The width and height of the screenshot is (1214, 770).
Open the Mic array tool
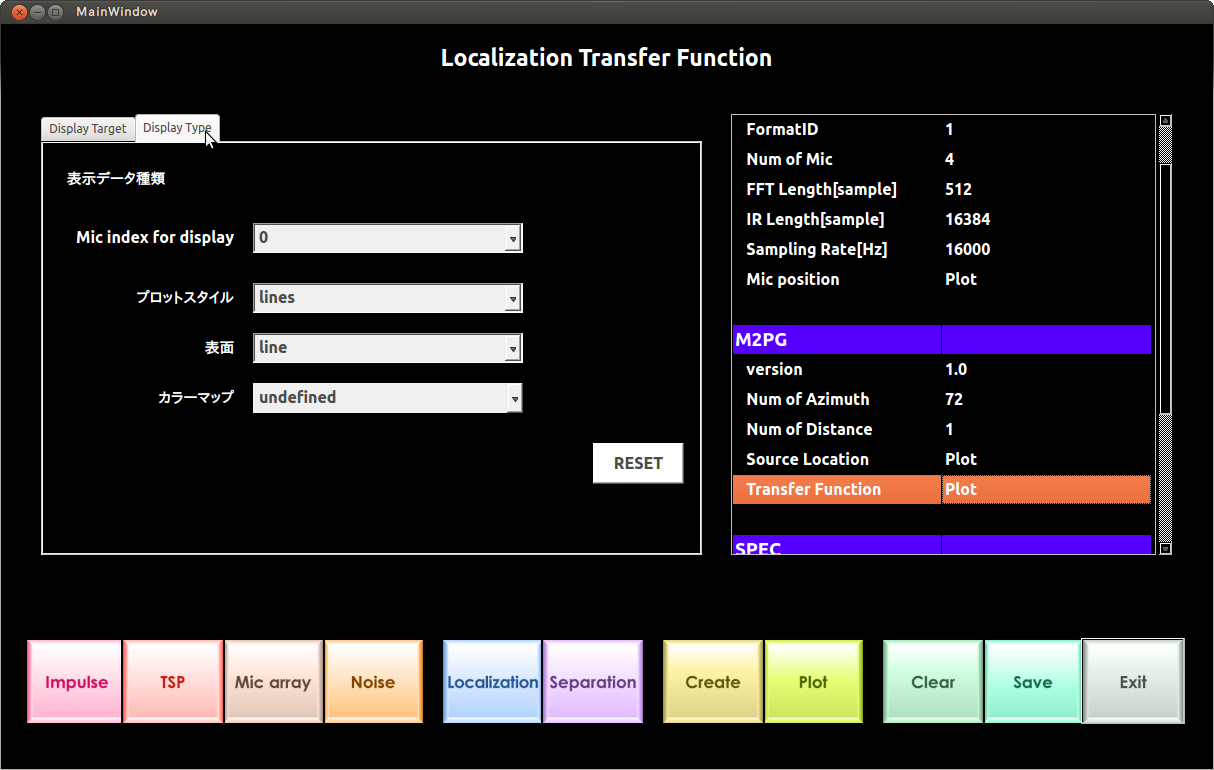273,681
